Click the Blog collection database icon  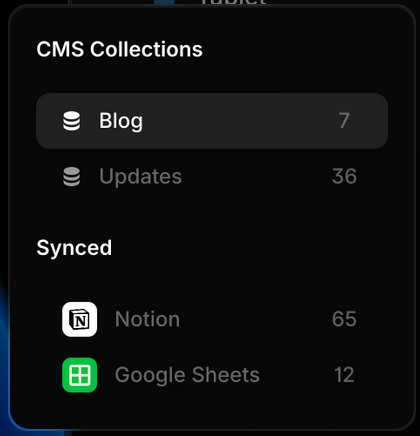click(72, 121)
